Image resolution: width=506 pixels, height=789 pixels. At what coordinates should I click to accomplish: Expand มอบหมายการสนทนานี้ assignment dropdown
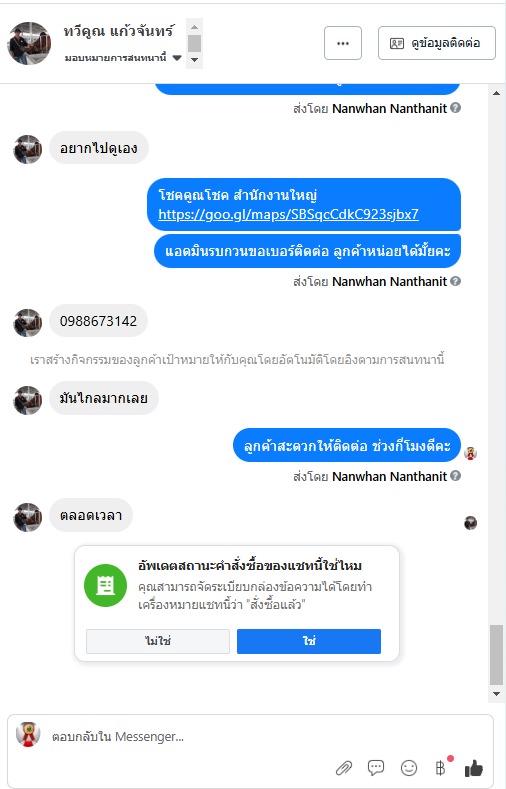[x=123, y=57]
